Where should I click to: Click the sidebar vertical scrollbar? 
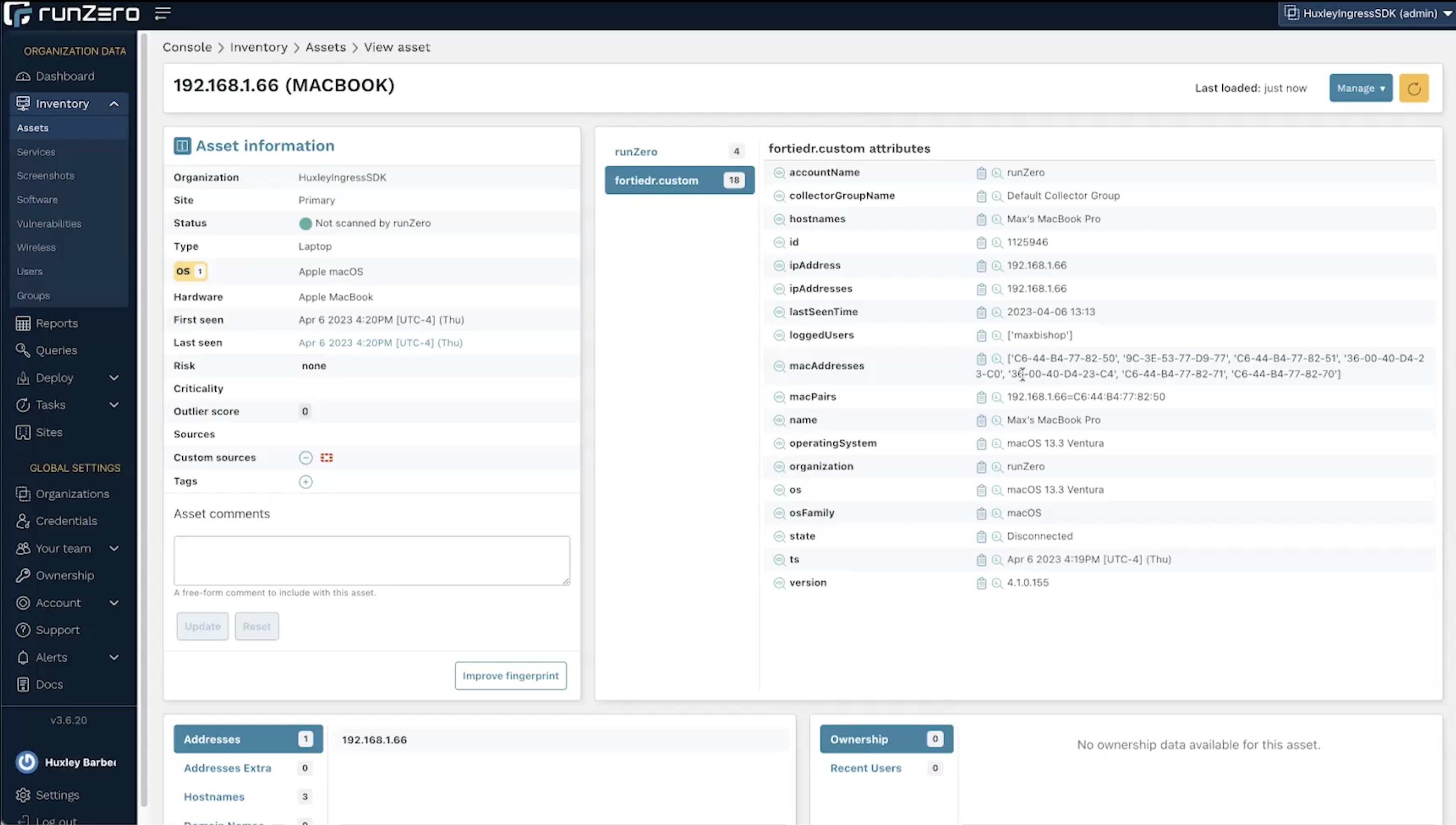[144, 419]
